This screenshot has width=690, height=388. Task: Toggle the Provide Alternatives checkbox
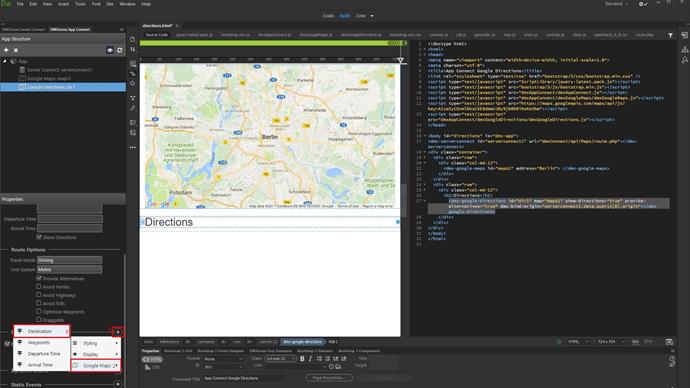39,278
